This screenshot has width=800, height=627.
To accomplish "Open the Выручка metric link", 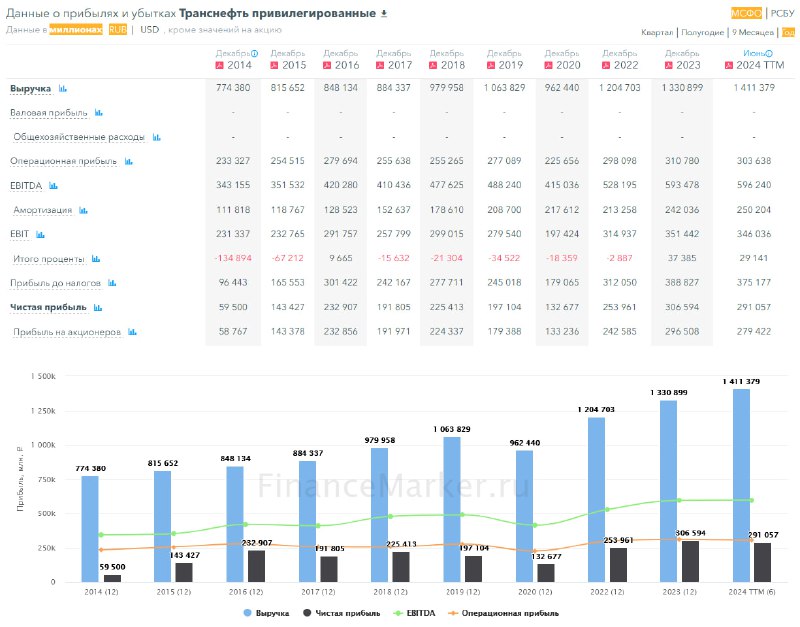I will point(31,89).
